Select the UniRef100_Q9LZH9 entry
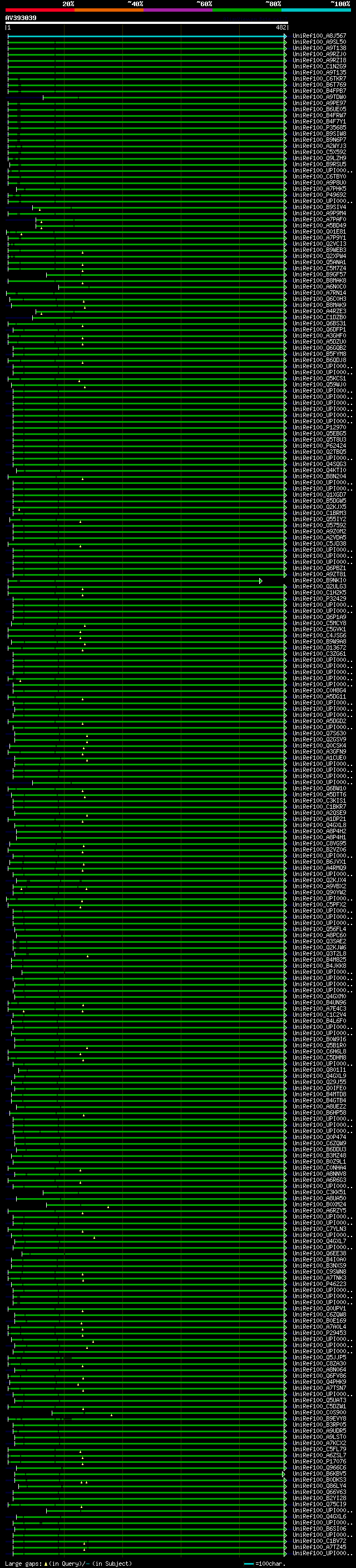The width and height of the screenshot is (356, 1568). pos(319,157)
